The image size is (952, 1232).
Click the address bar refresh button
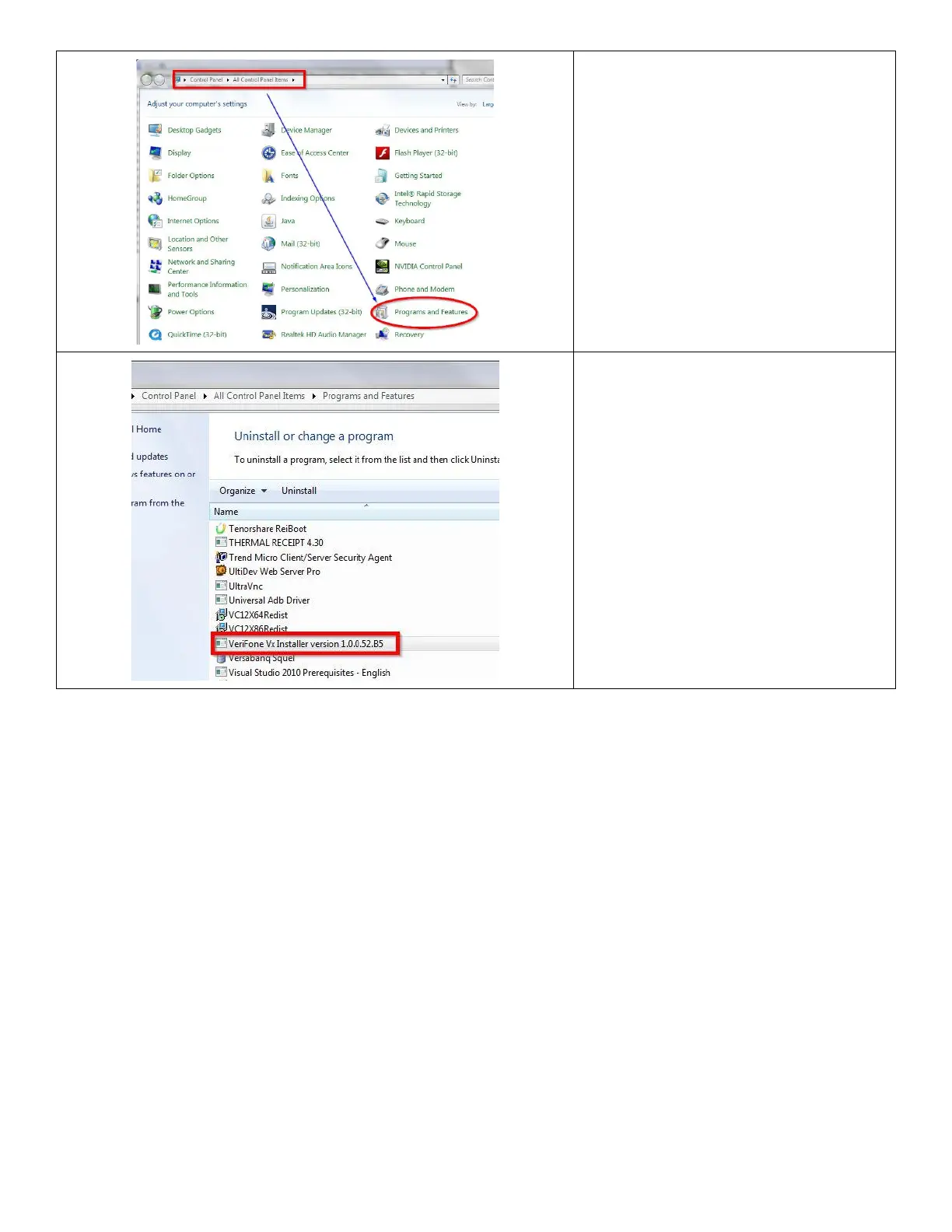pyautogui.click(x=453, y=79)
